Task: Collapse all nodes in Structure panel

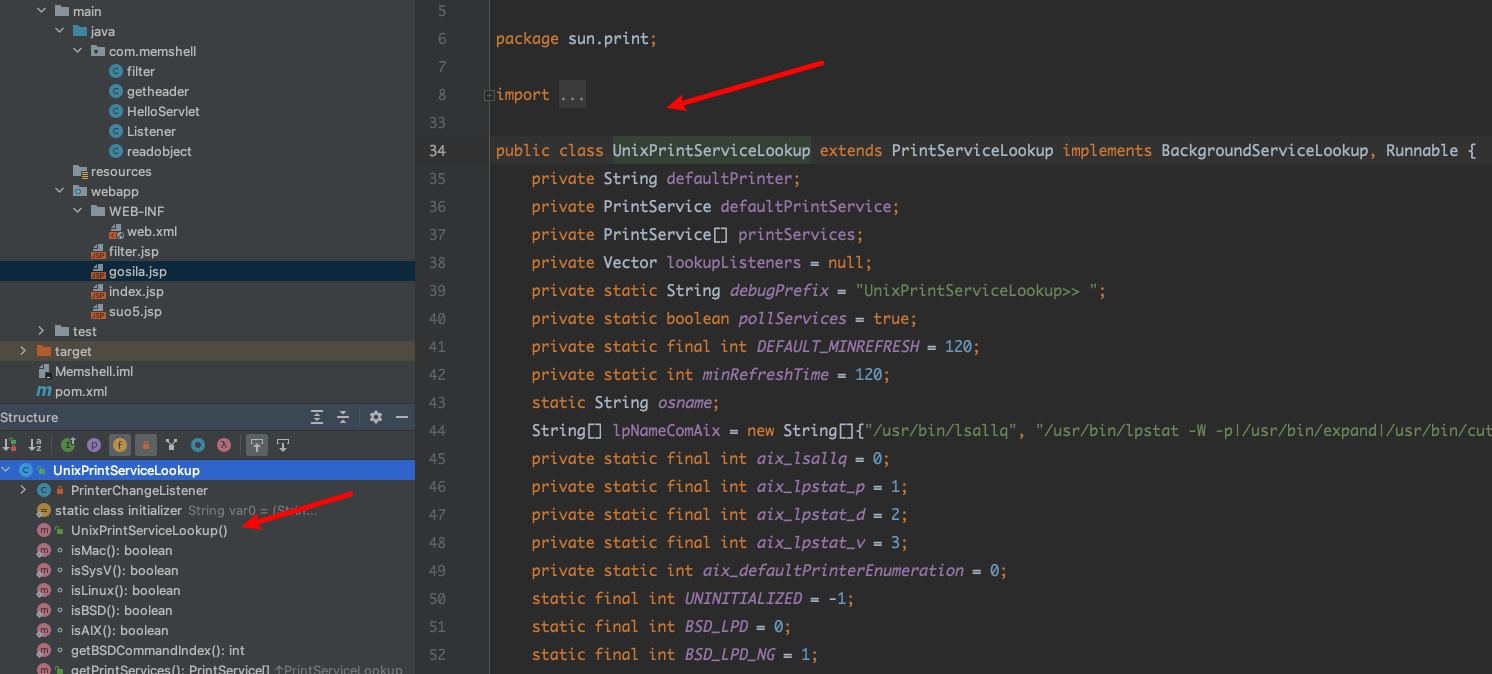Action: click(343, 417)
